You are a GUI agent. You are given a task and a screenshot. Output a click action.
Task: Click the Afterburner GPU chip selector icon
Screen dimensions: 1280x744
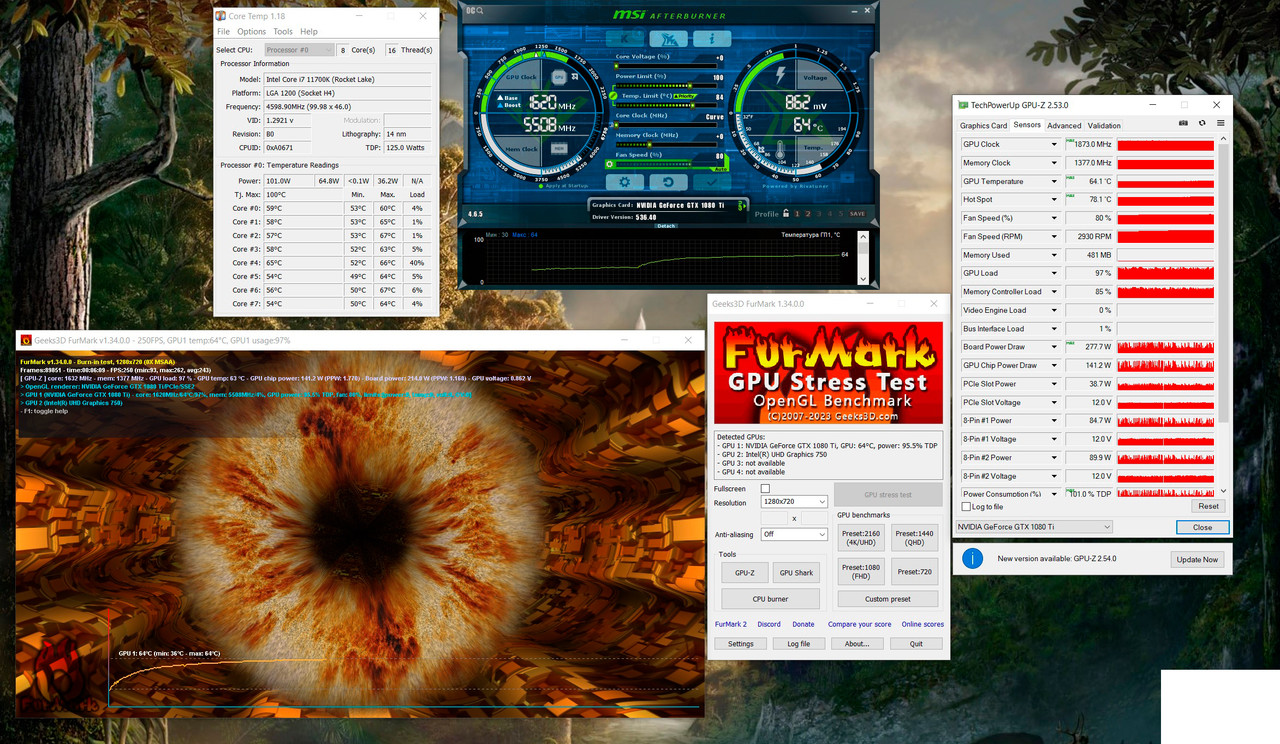click(559, 77)
